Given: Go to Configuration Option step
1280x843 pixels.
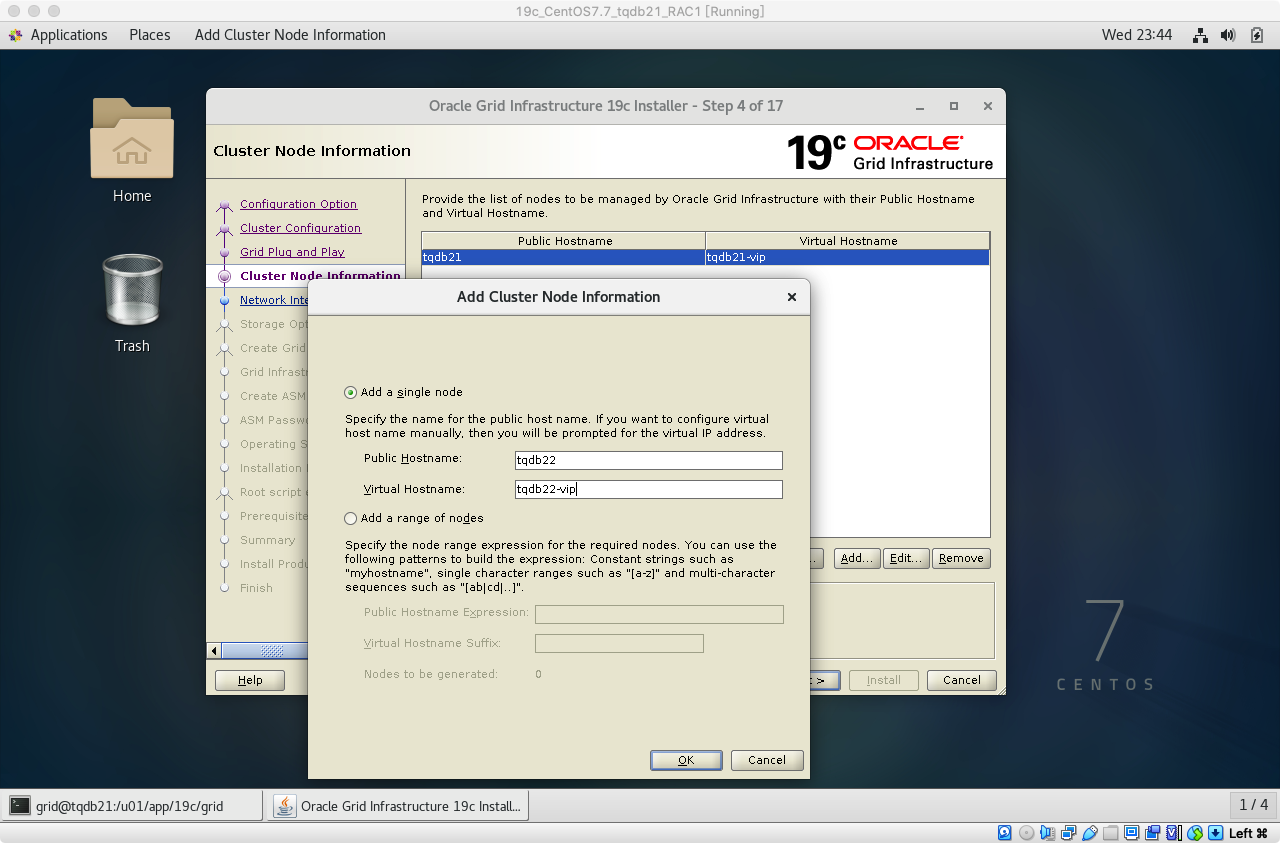Looking at the screenshot, I should click(298, 204).
